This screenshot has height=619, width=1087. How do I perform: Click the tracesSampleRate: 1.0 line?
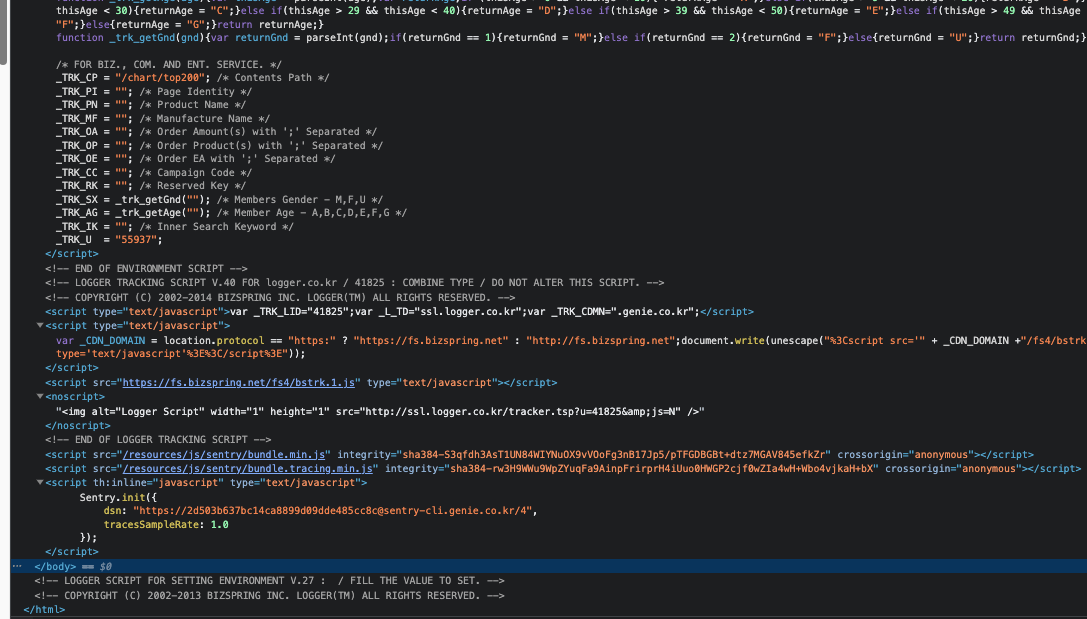[166, 524]
